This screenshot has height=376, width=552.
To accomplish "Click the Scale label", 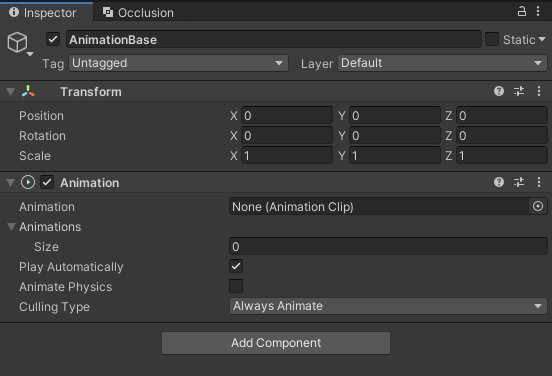I will (x=35, y=156).
